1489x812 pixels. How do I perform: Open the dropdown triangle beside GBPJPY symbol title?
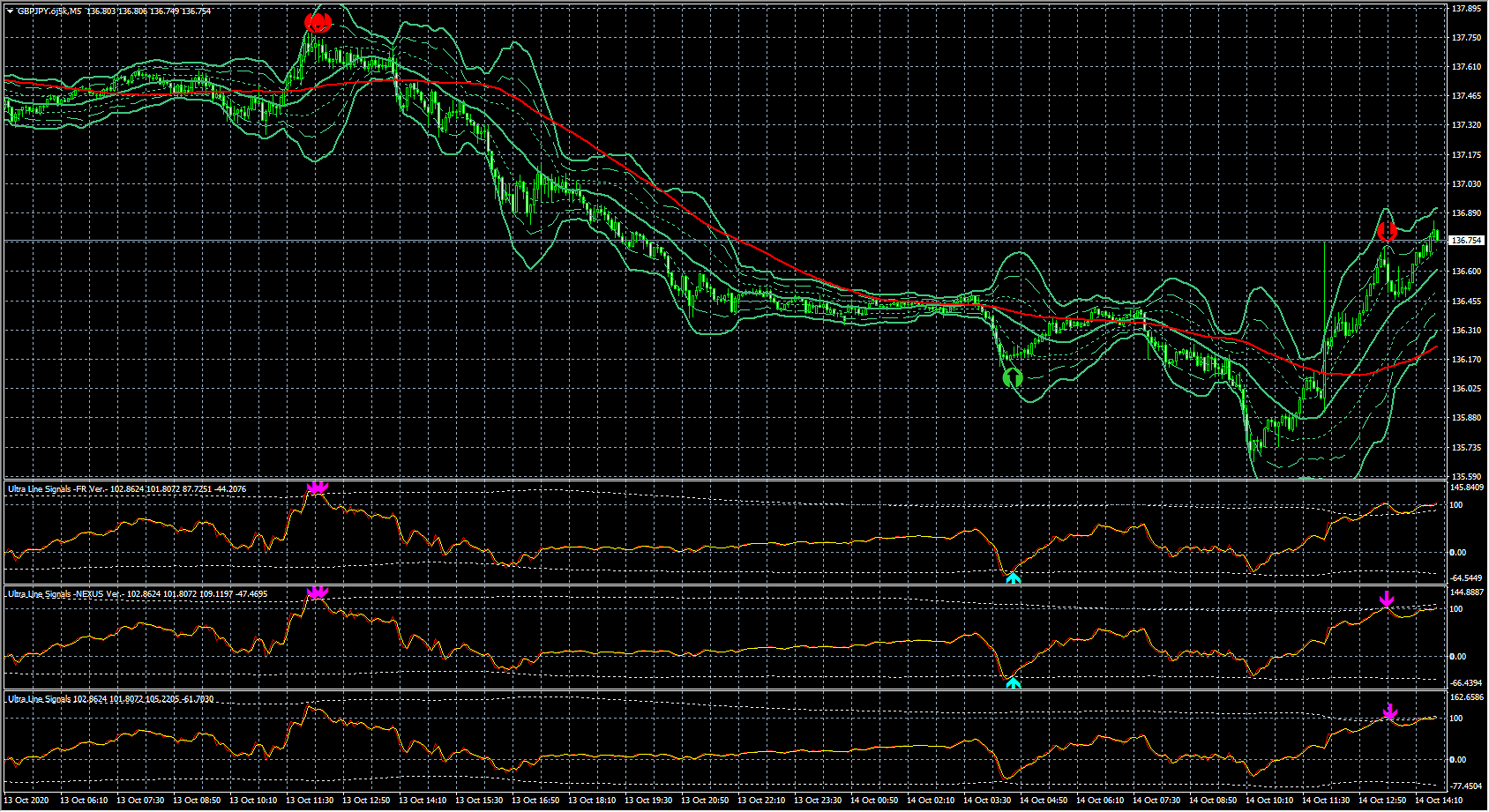[10, 11]
